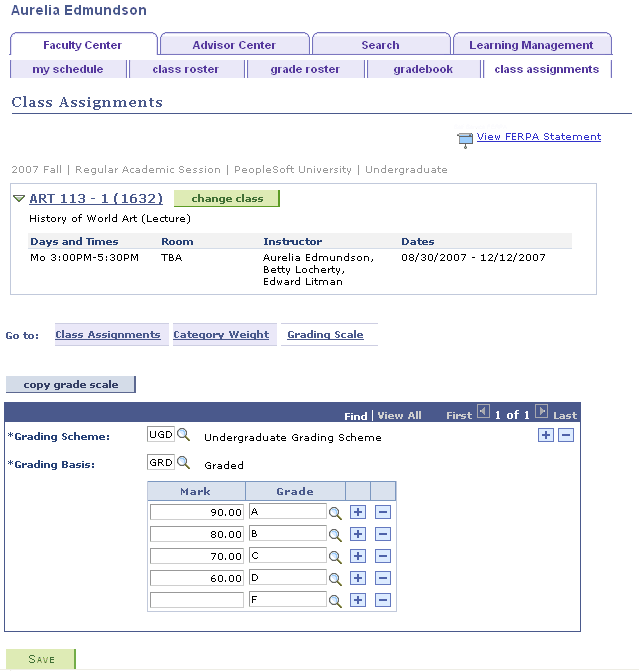
Task: Click Last in grid header
Action: tap(565, 416)
